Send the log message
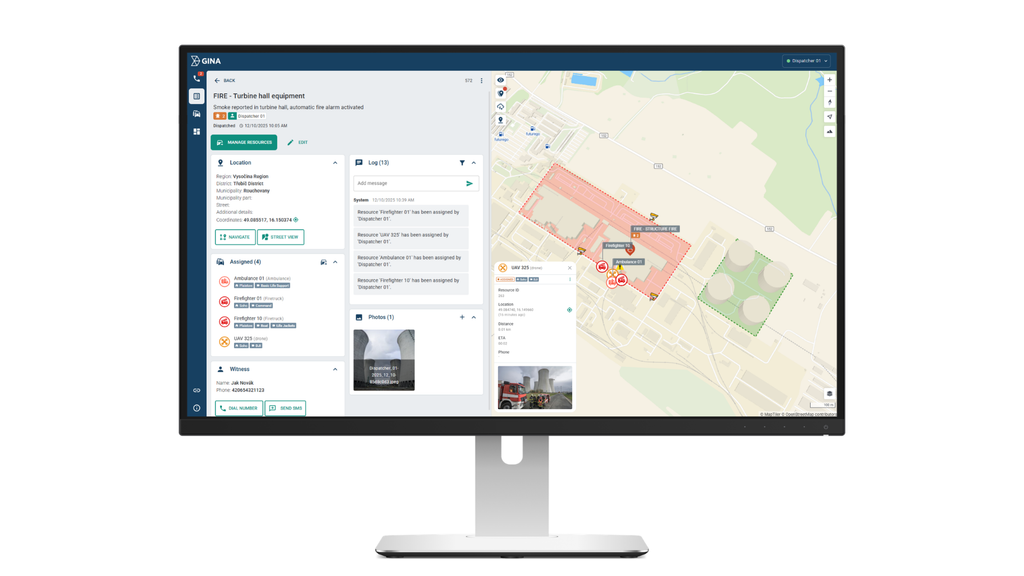 pos(469,184)
